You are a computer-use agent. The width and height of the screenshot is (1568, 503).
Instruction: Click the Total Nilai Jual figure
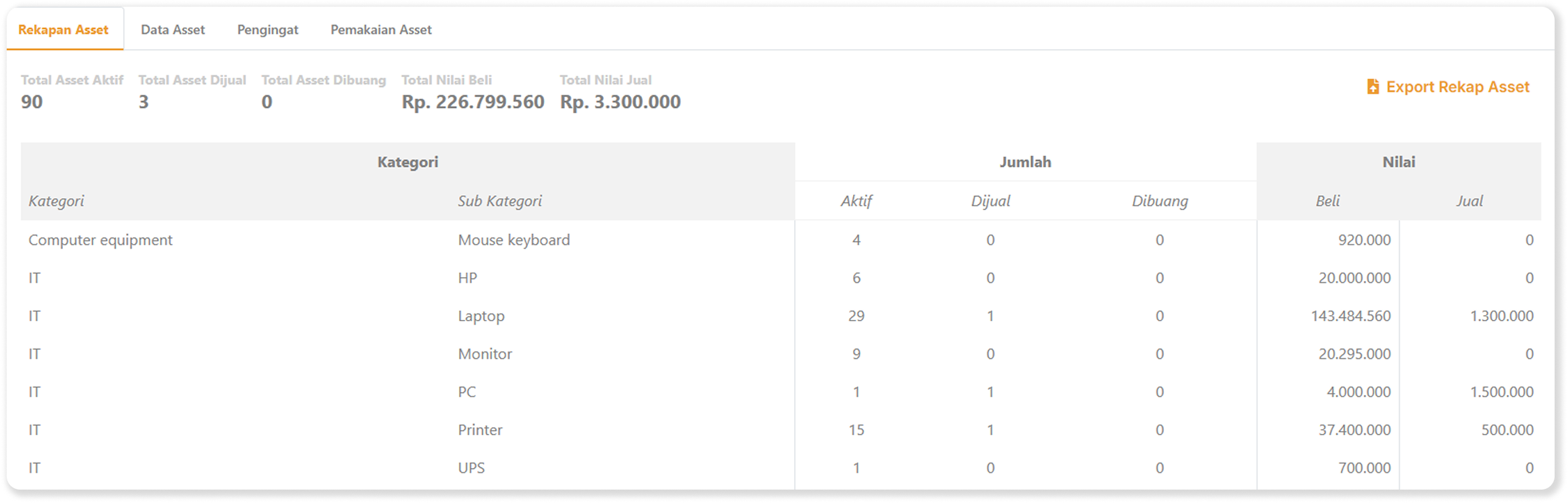point(620,102)
